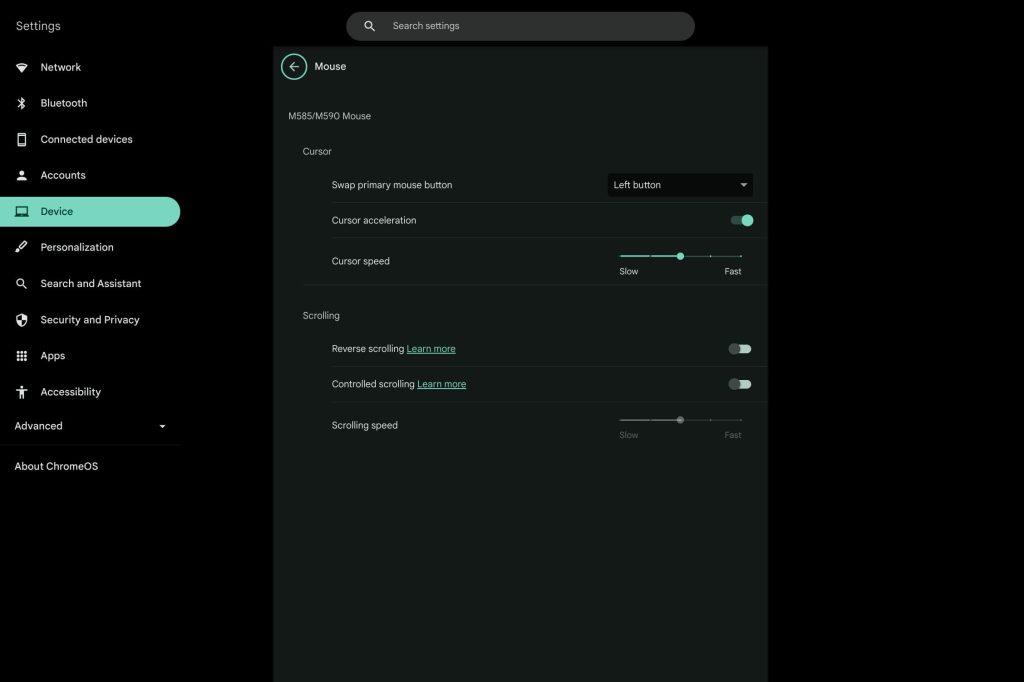Click the back arrow beside Mouse
Screen dimensions: 1024x682
tap(294, 67)
